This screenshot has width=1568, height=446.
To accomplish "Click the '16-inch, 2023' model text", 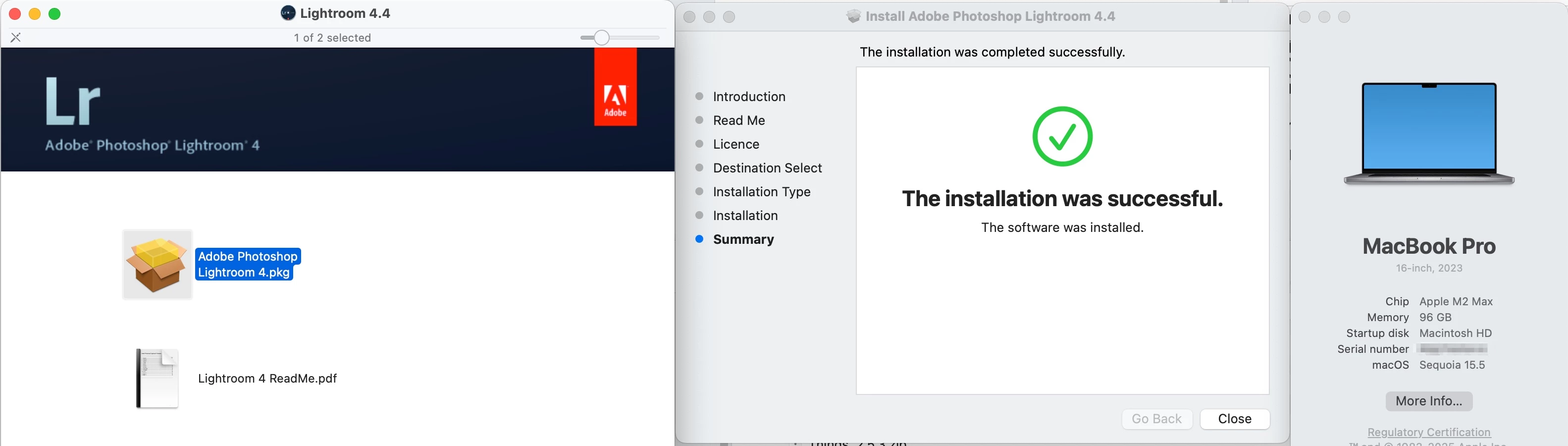I will 1429,268.
